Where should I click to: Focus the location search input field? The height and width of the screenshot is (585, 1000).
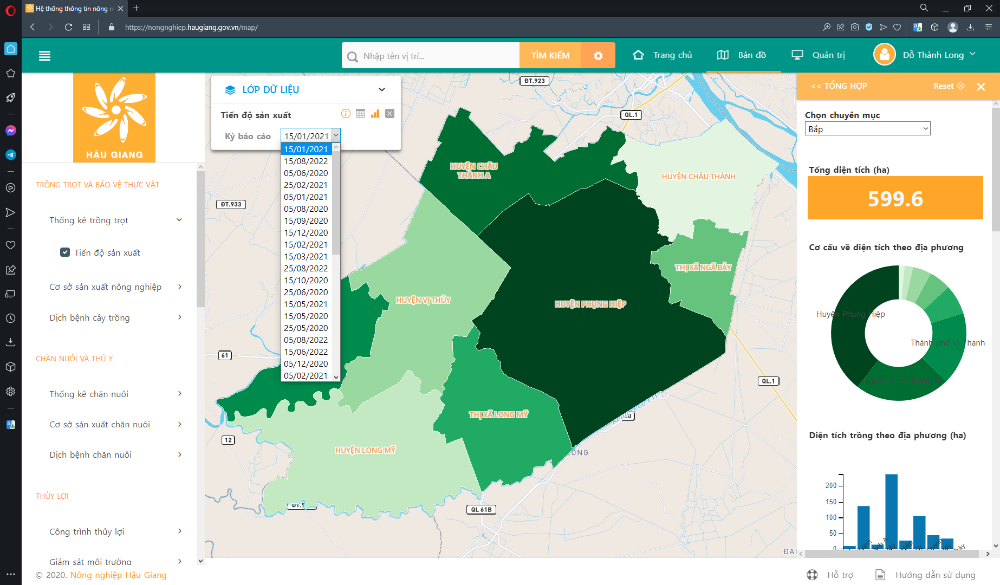pyautogui.click(x=436, y=56)
